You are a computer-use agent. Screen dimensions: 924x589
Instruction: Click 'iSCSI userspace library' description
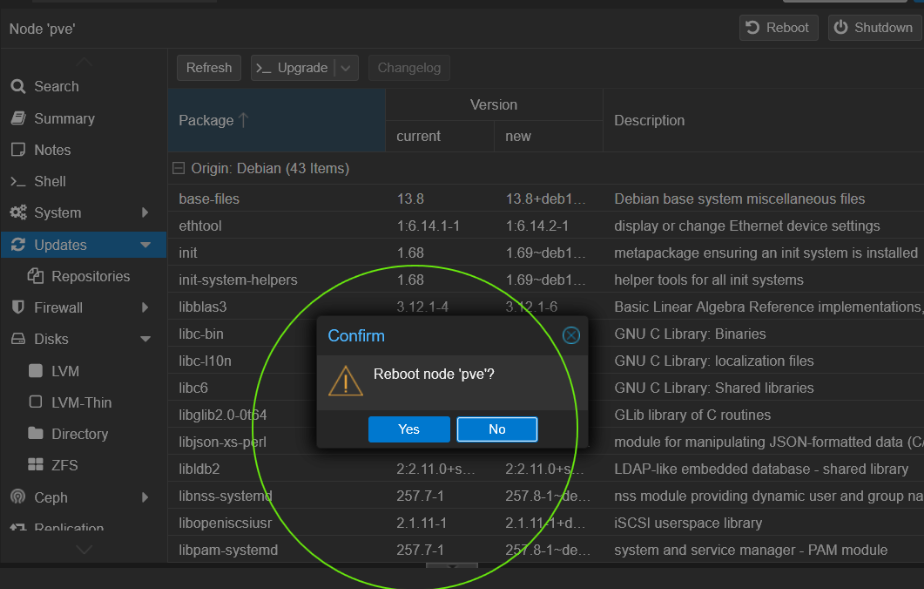point(688,523)
